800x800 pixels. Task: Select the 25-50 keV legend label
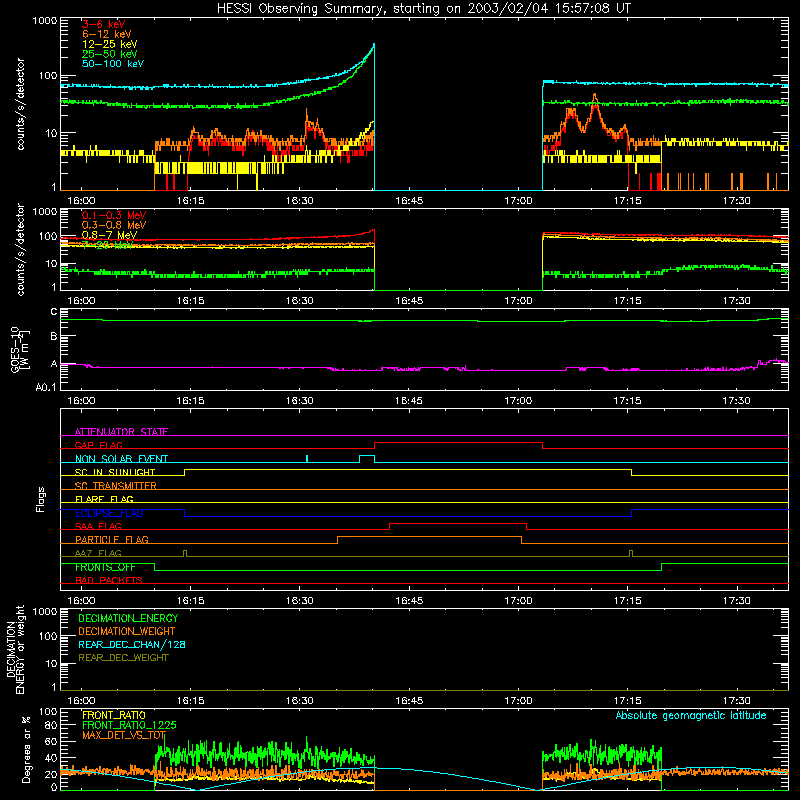(109, 54)
